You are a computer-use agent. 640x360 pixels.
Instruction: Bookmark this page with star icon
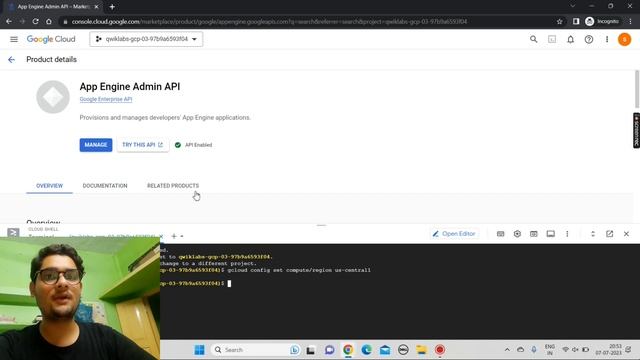point(560,21)
